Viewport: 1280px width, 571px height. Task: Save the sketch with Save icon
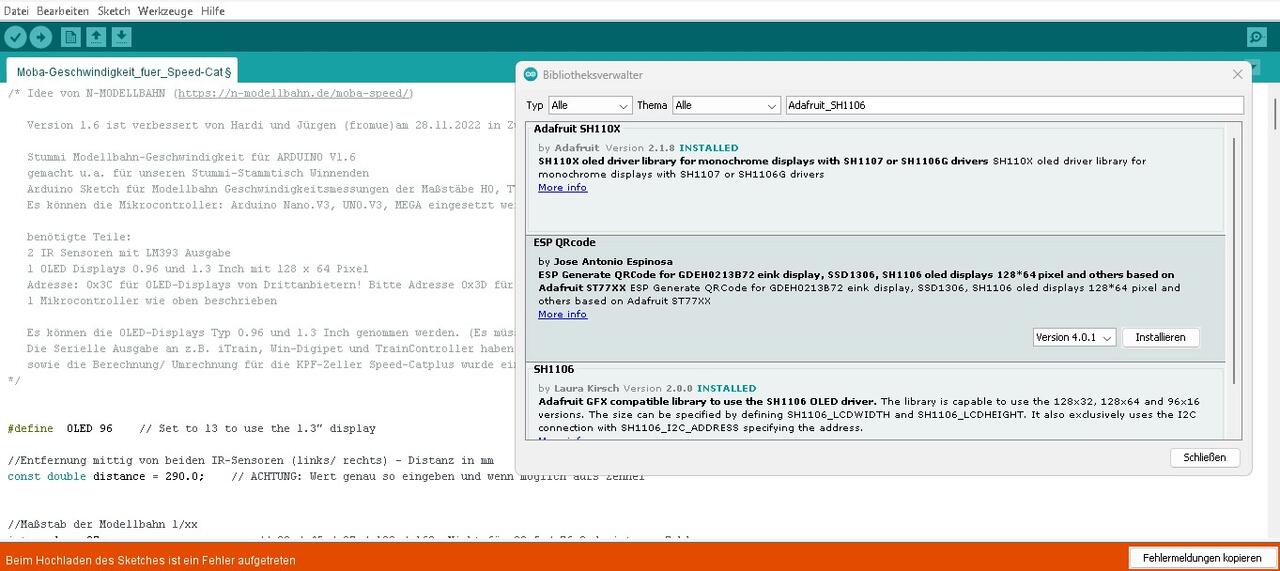click(x=121, y=37)
